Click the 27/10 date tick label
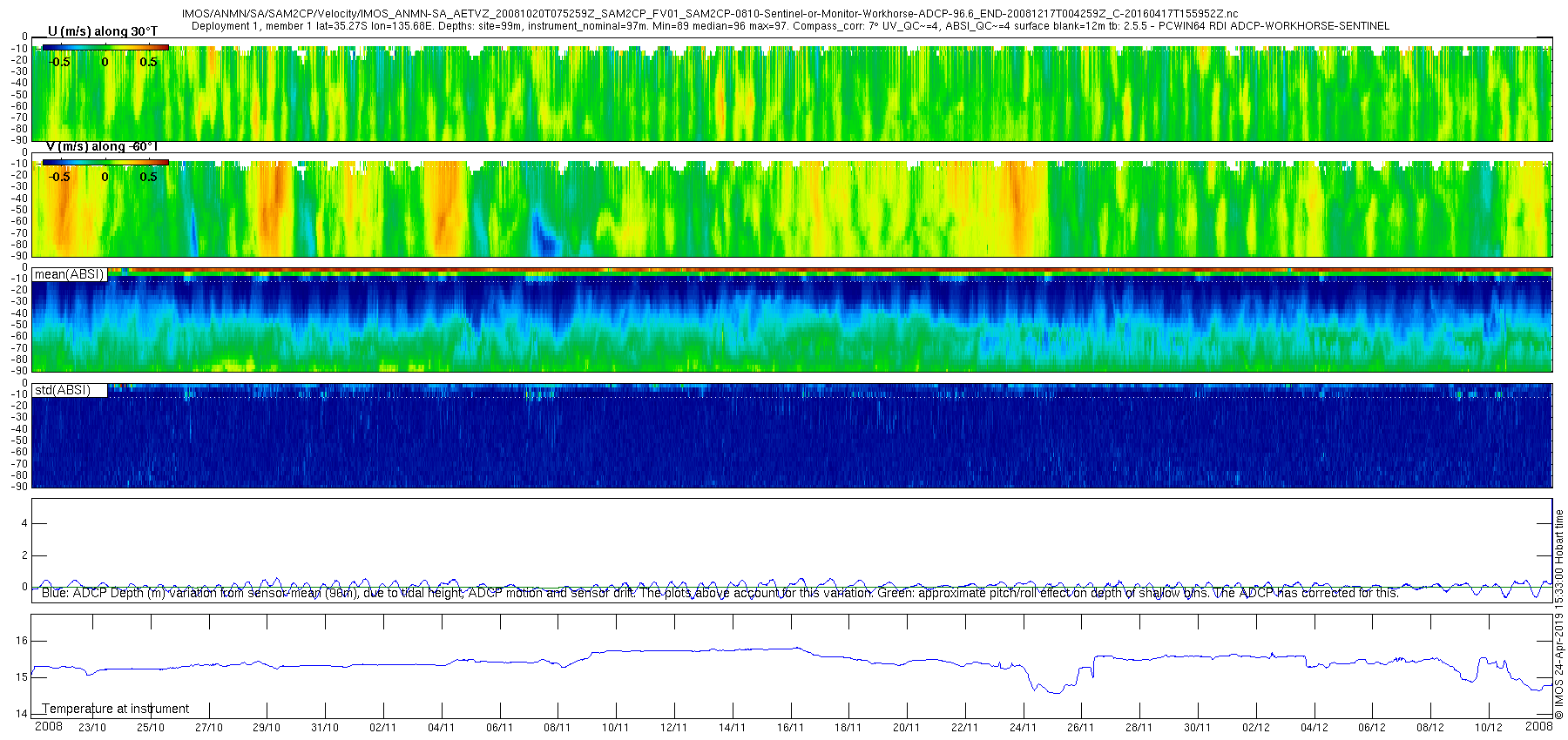Screen dimensions: 1568x740 point(209,728)
